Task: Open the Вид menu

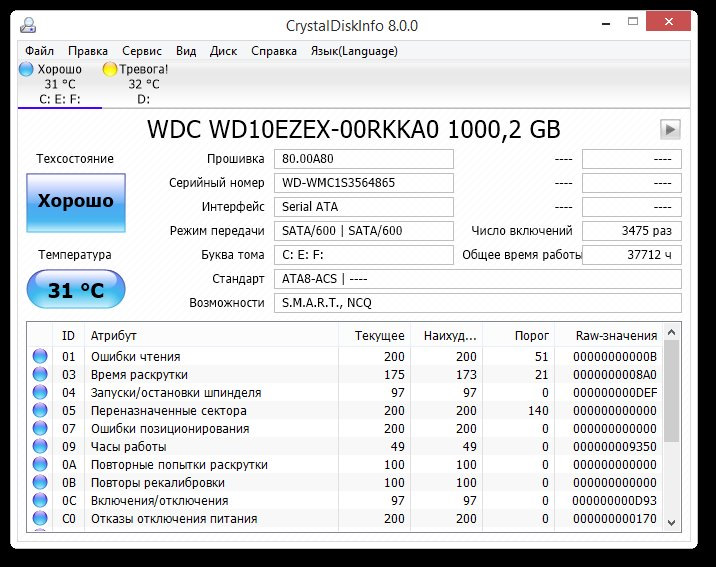Action: [186, 51]
